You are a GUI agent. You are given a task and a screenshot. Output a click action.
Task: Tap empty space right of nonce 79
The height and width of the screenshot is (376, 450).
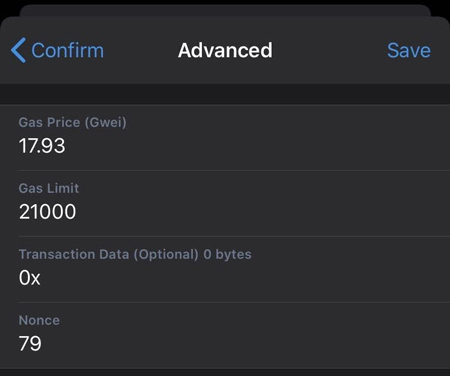tap(247, 344)
